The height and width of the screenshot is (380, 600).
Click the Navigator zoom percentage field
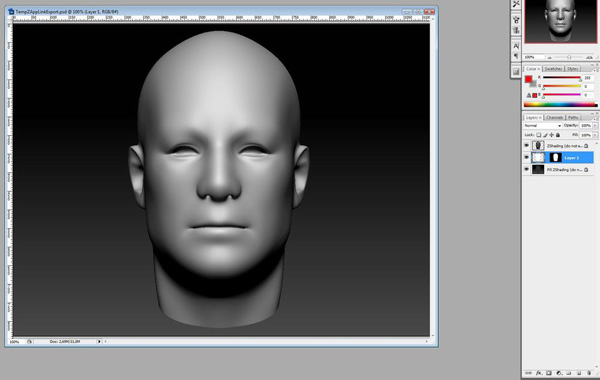pos(533,57)
